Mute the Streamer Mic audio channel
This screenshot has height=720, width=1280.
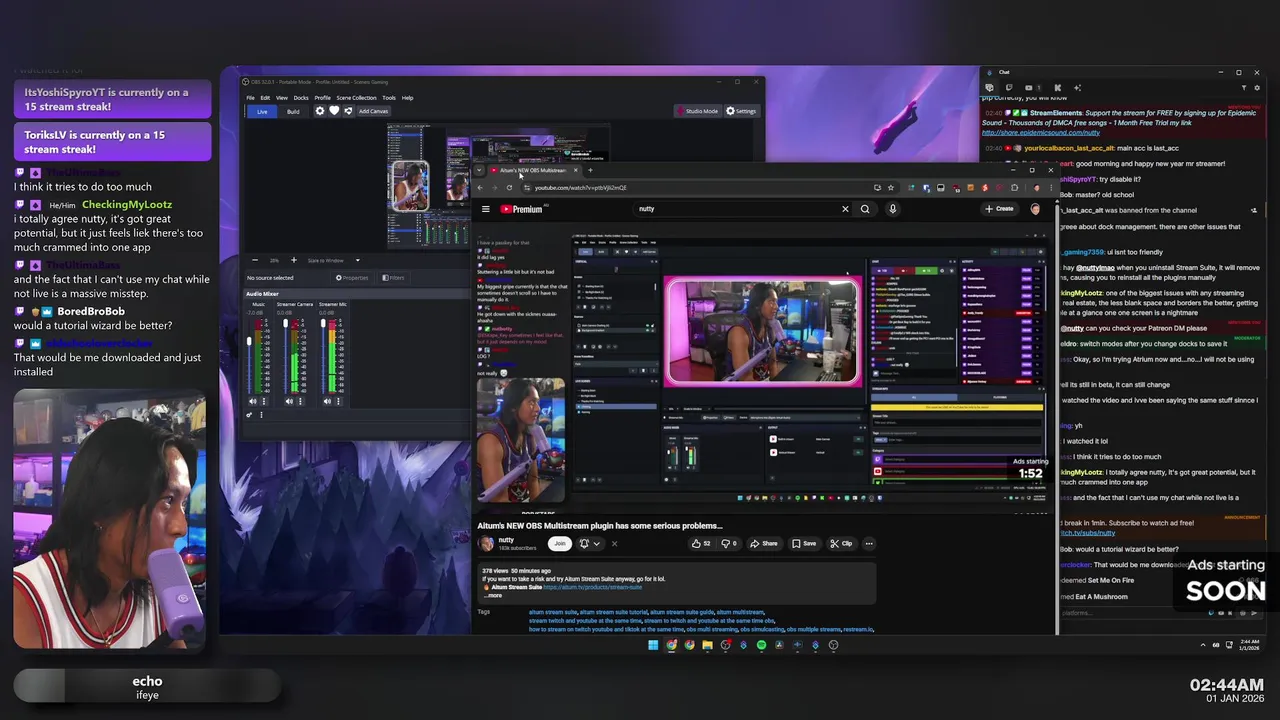click(327, 401)
